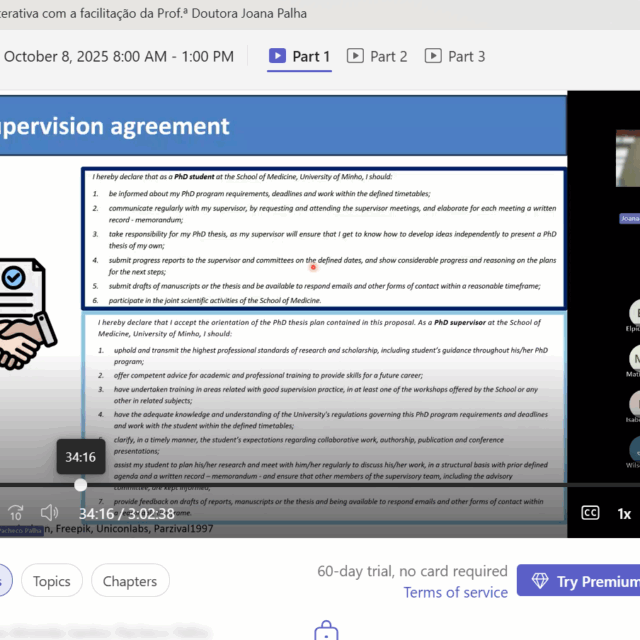Click the play icon next to Part 2

(x=355, y=56)
